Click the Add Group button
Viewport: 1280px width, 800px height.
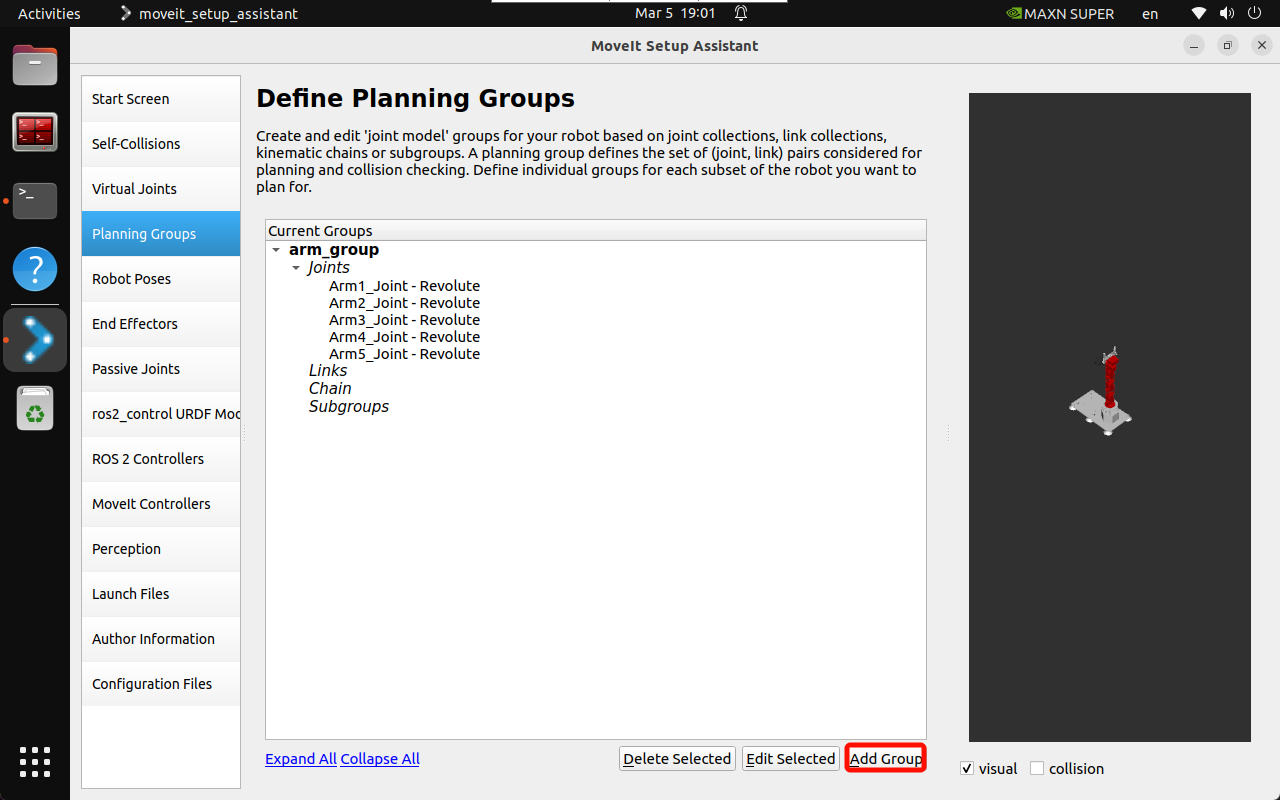point(886,759)
